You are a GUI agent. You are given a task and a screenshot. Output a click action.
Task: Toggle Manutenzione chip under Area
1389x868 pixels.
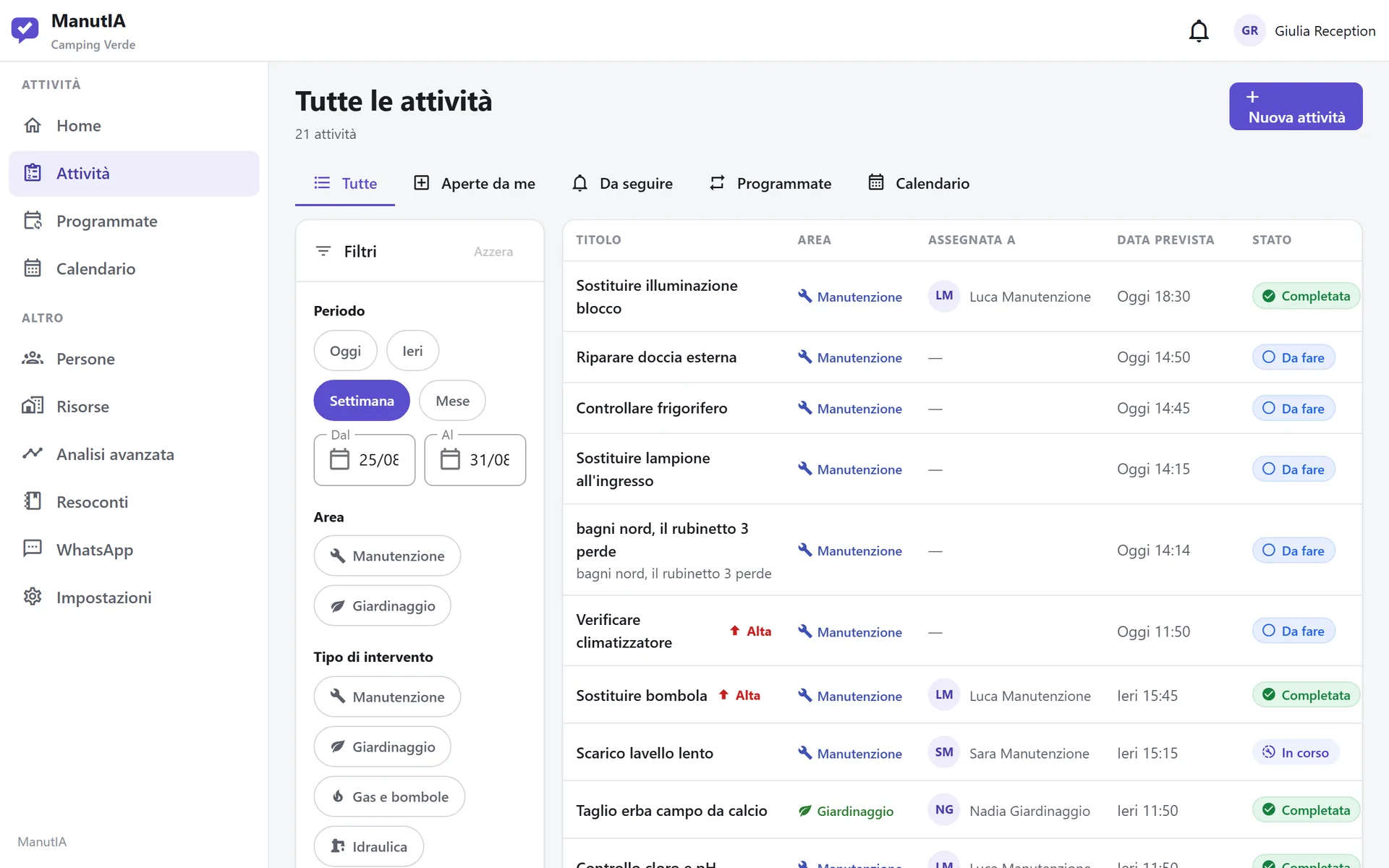point(387,556)
